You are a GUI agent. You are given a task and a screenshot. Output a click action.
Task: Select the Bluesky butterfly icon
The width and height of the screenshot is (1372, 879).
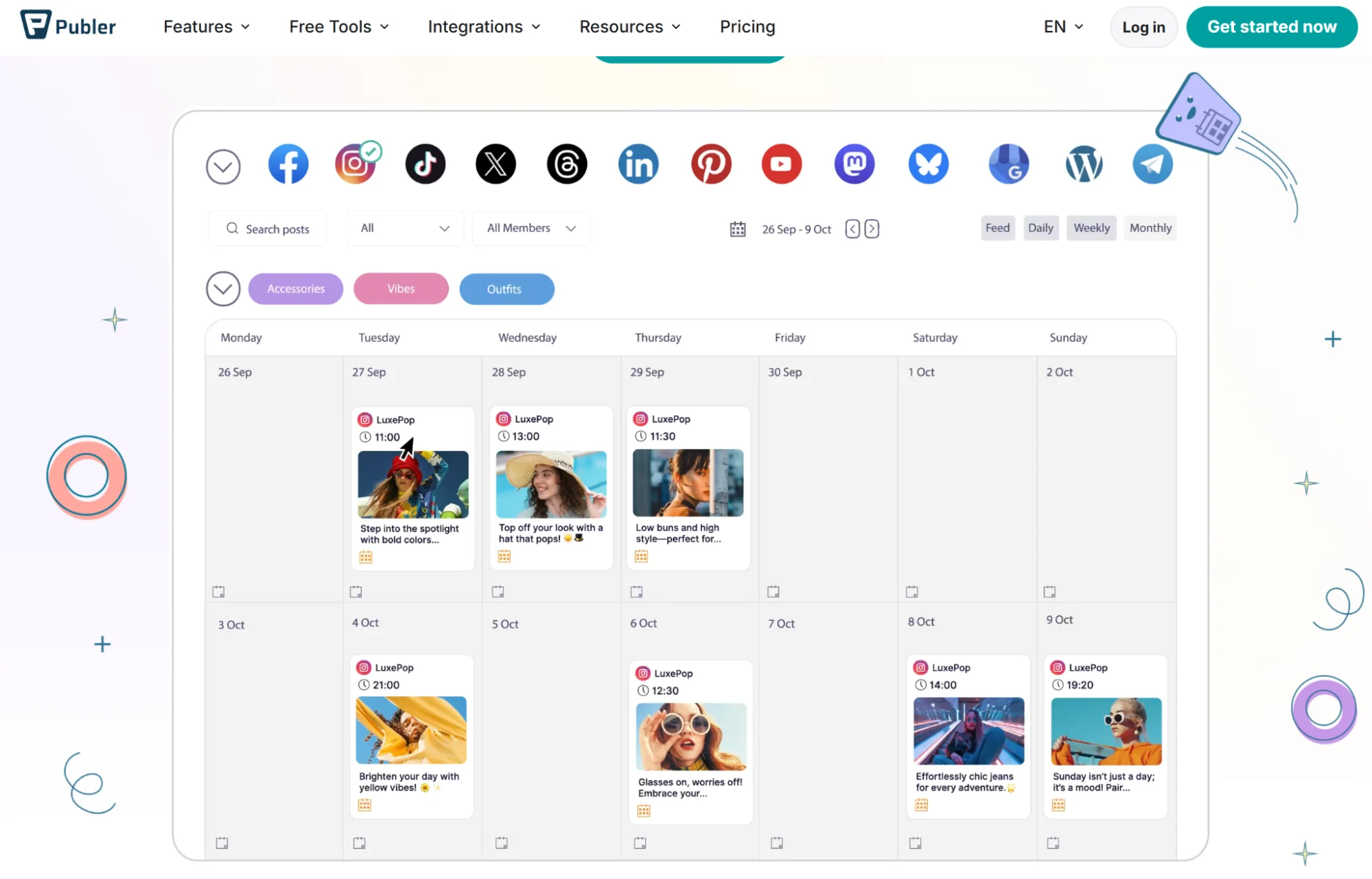928,164
